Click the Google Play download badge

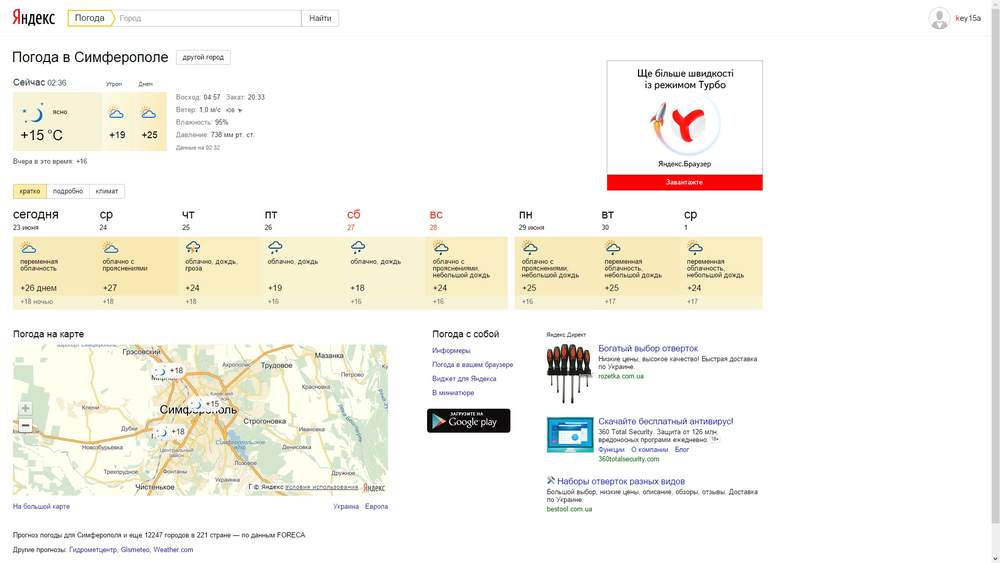(x=468, y=421)
